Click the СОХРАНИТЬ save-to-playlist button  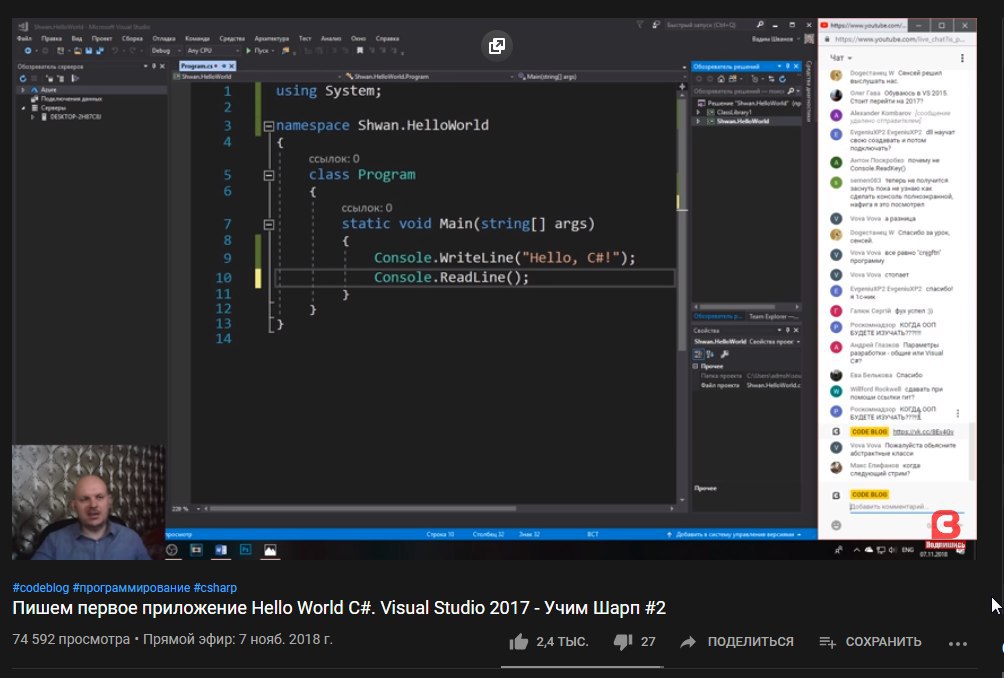(x=870, y=642)
